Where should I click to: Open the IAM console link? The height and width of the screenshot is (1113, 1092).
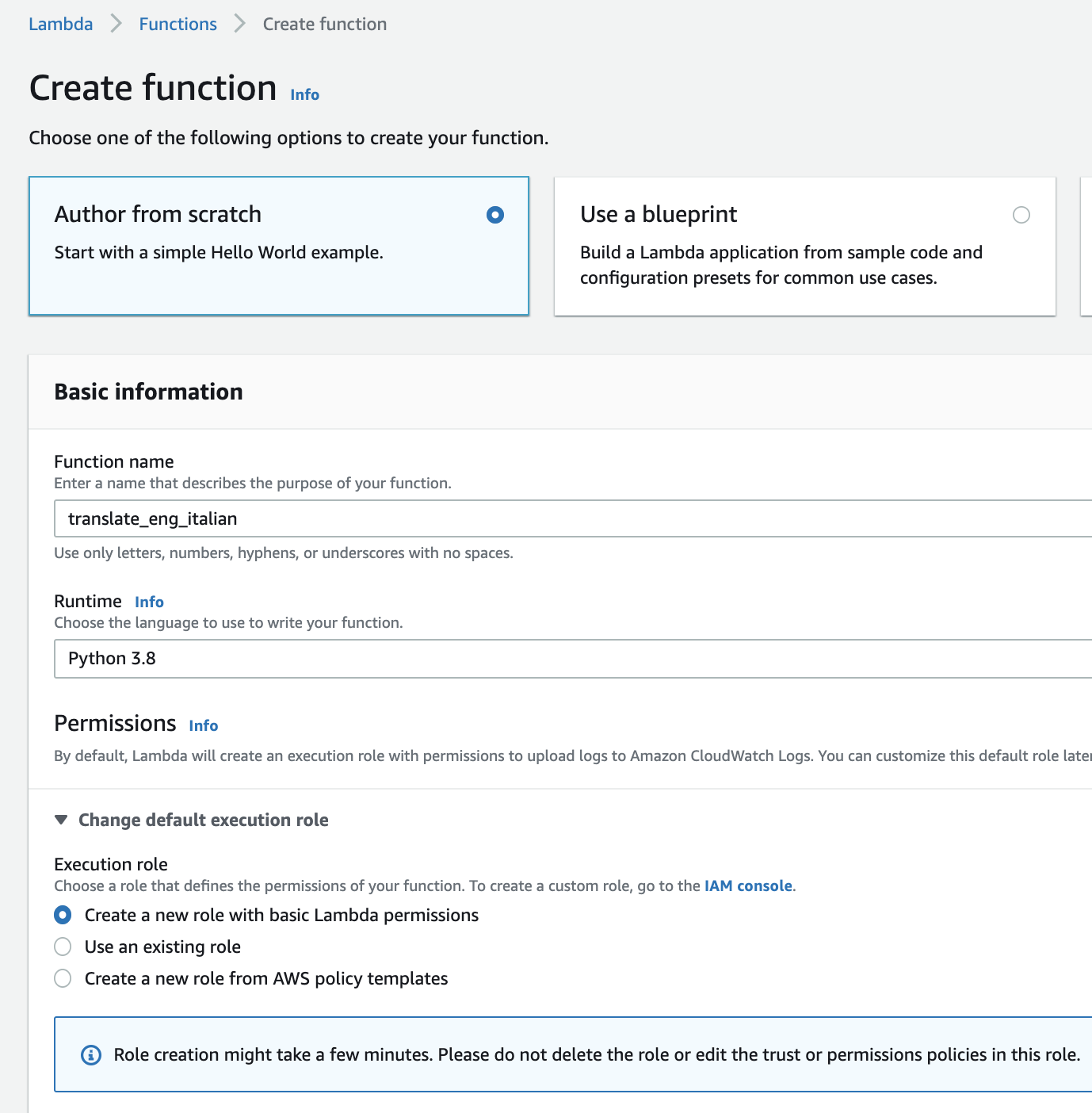[x=748, y=885]
